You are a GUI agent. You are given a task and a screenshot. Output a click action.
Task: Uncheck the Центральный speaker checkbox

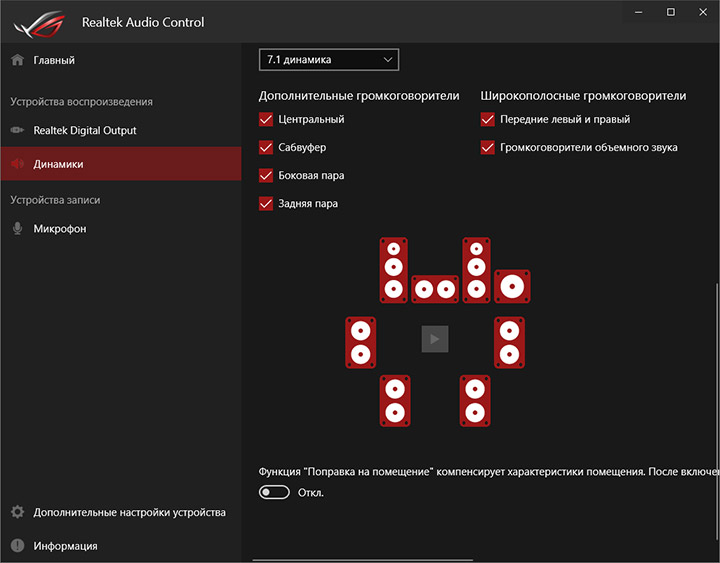click(x=266, y=120)
